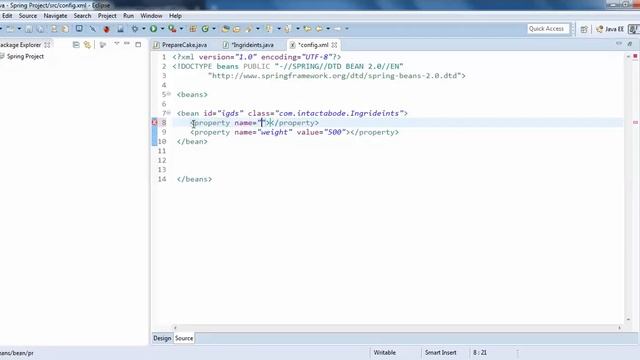Open the Project menu
This screenshot has width=640, height=360.
coord(107,16)
